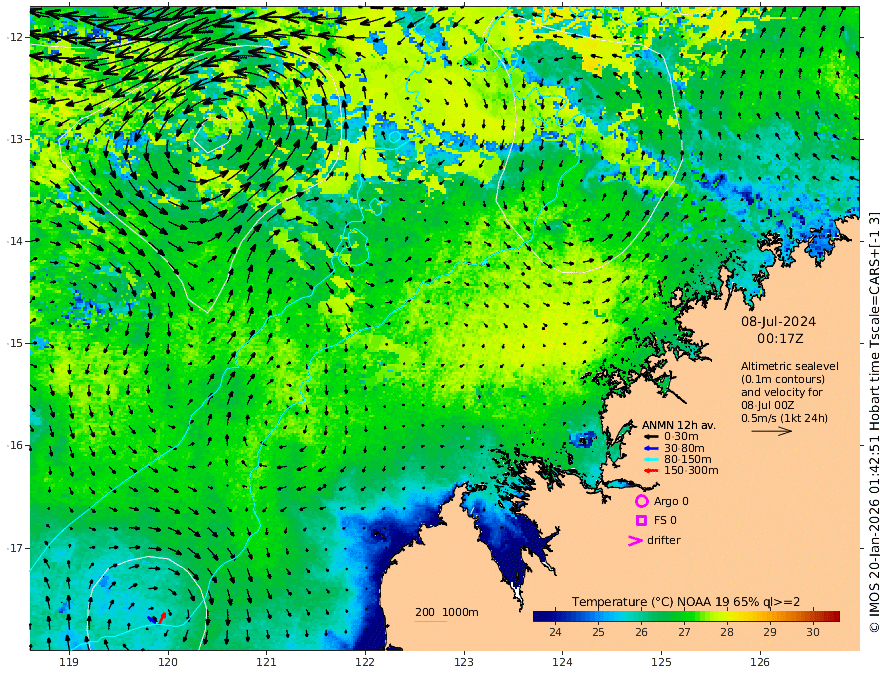This screenshot has height=680, width=880.
Task: Click the 'FS 0' legend label
Action: pos(665,521)
